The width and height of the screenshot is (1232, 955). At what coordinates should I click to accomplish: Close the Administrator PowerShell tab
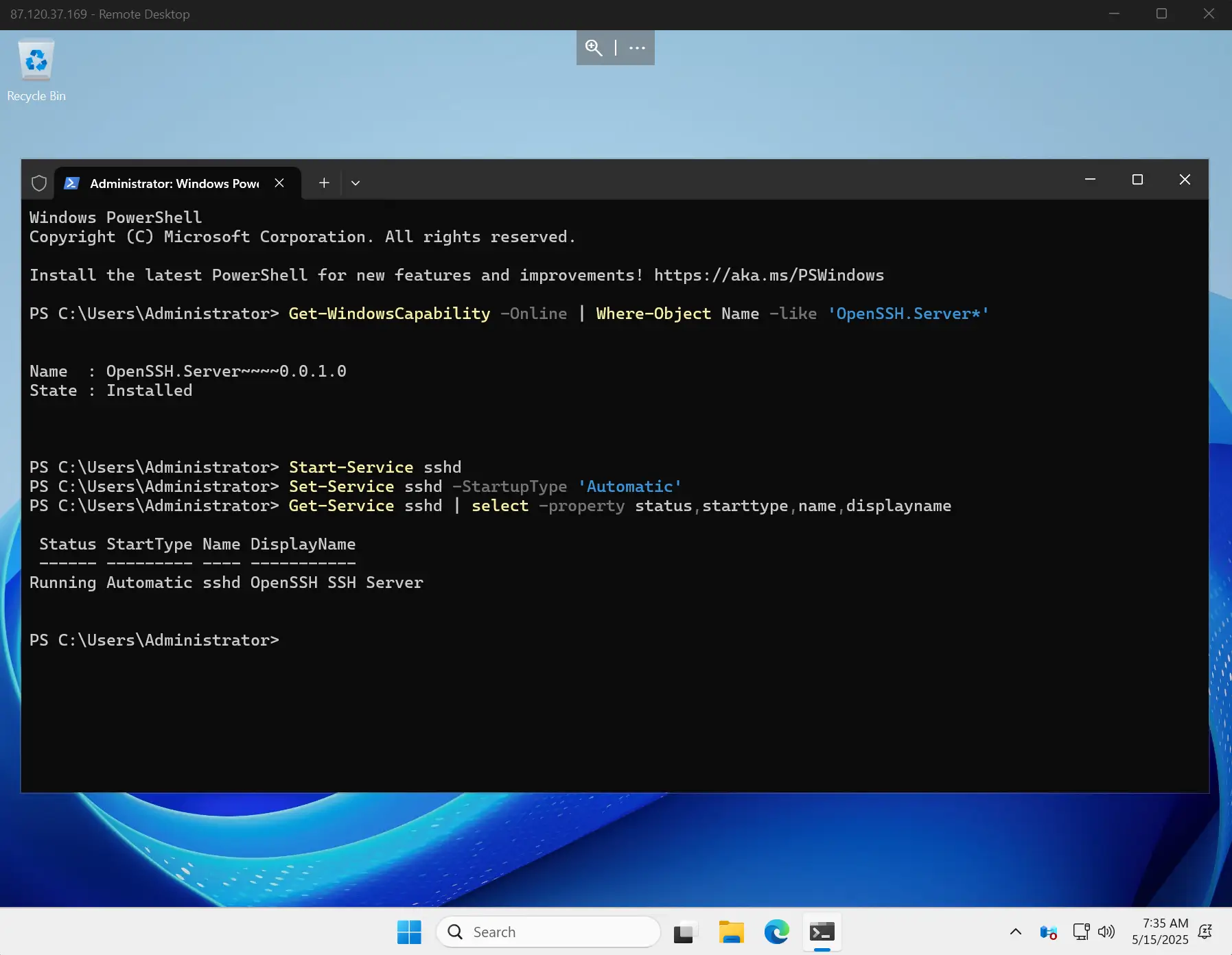coord(279,182)
